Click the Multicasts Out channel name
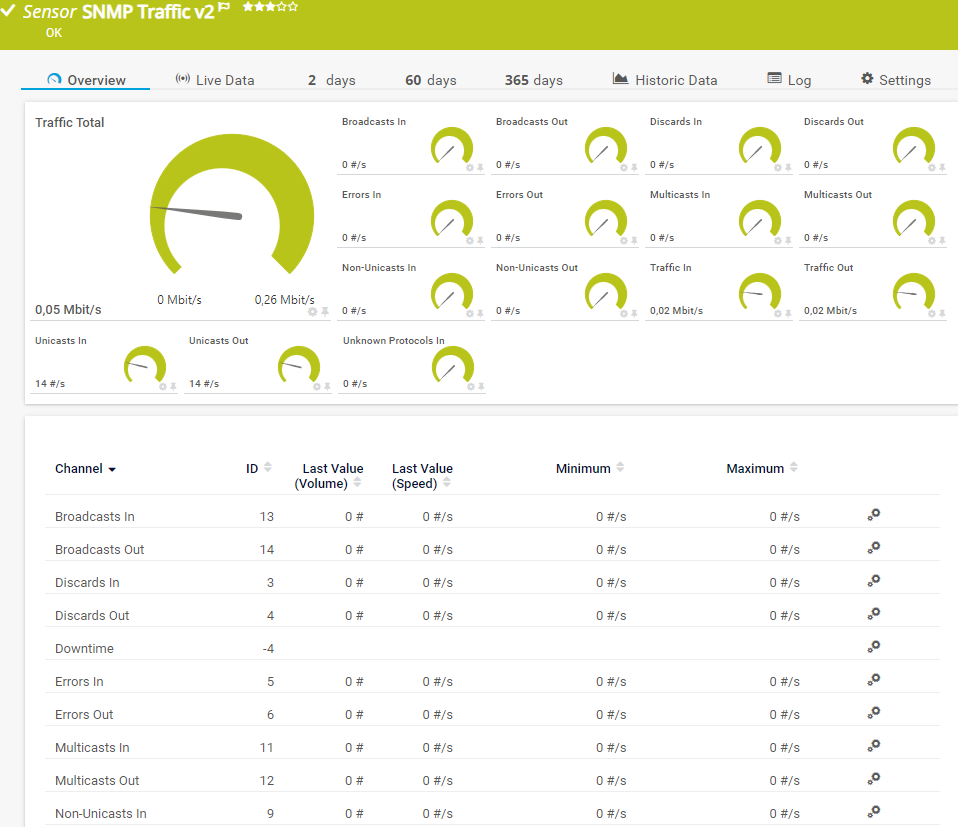This screenshot has height=827, width=958. point(98,780)
